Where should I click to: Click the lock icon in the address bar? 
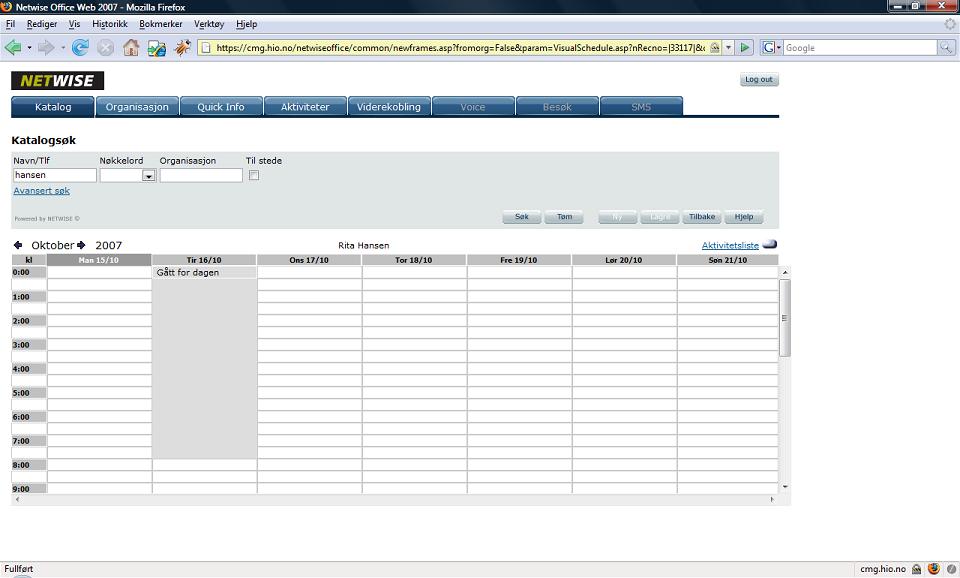click(714, 48)
